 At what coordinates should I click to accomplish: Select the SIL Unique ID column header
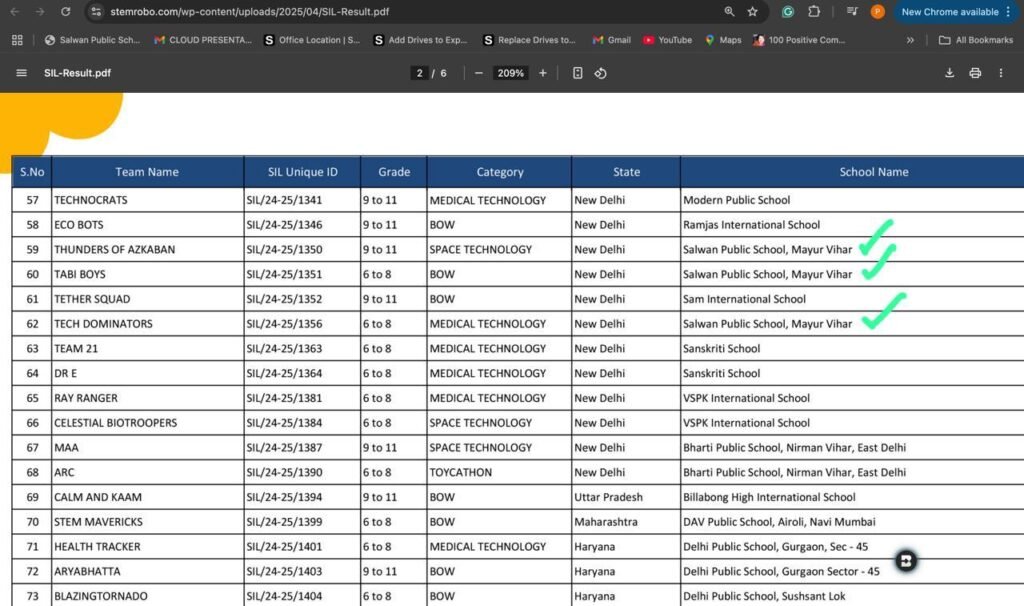point(302,172)
